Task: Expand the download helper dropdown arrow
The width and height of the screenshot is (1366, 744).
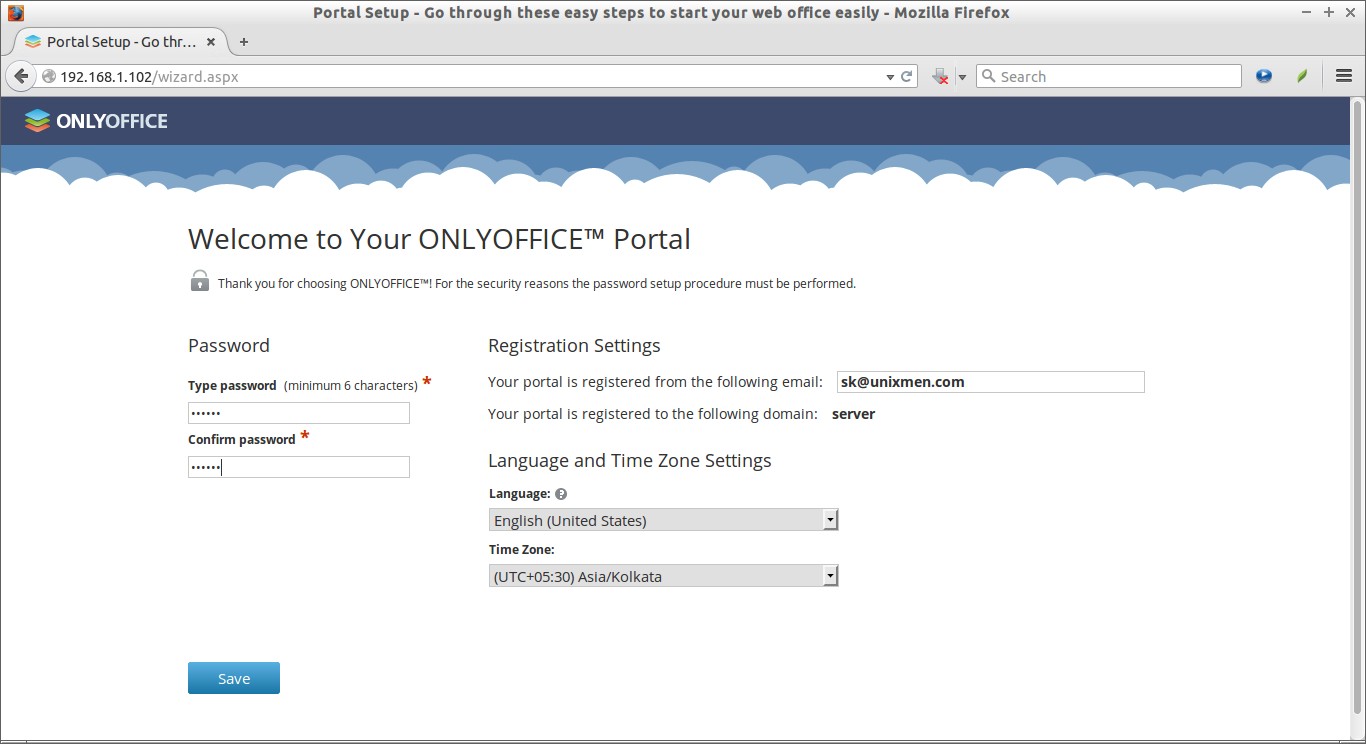Action: [x=962, y=77]
